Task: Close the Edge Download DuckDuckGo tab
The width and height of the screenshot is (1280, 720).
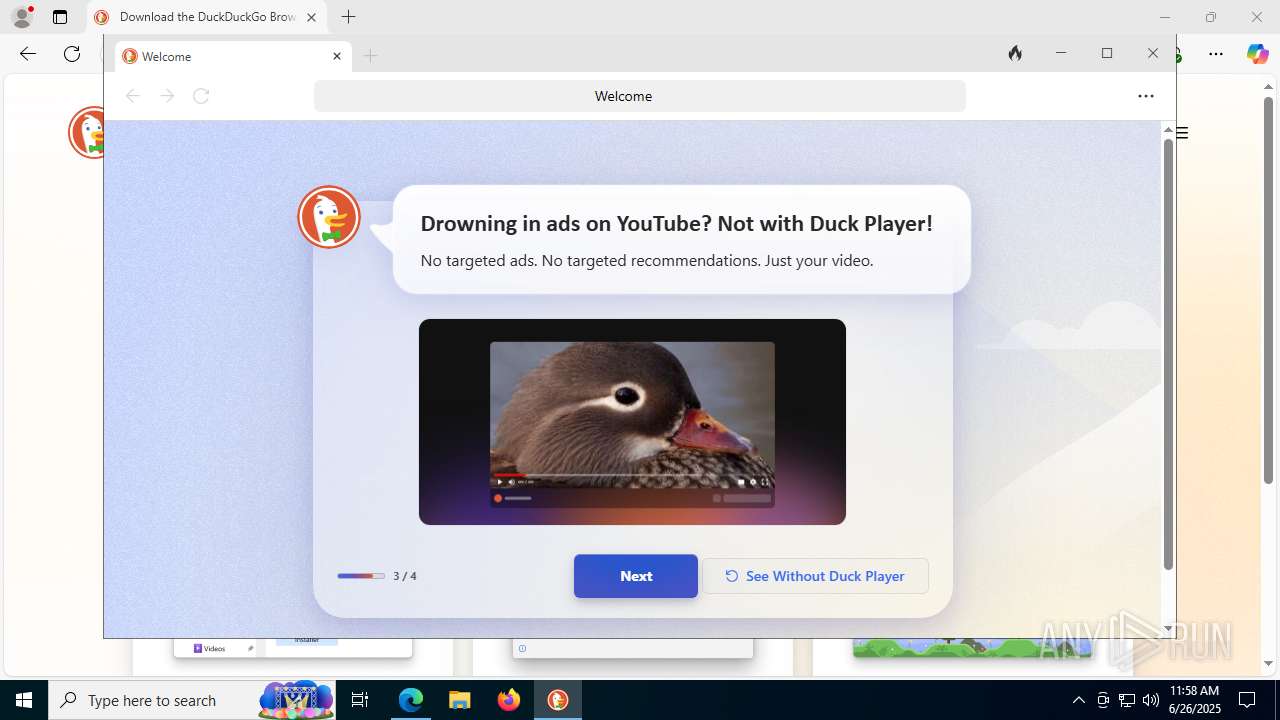Action: point(311,17)
